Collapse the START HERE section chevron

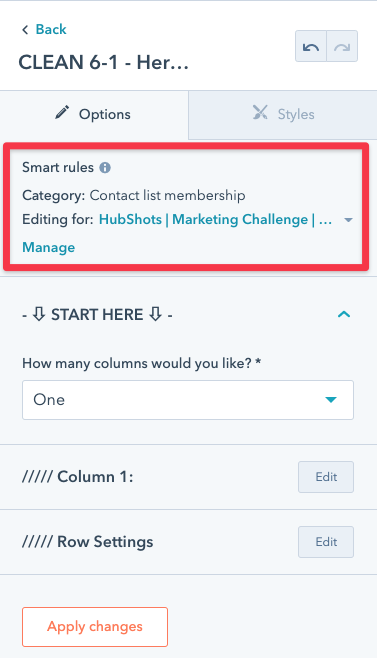[x=344, y=314]
